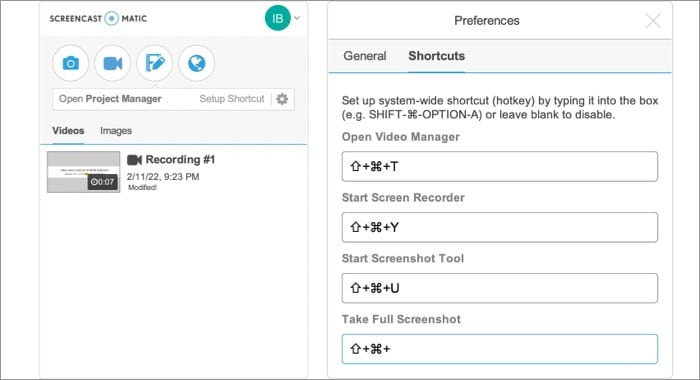
Task: Switch to the General preferences tab
Action: click(365, 56)
